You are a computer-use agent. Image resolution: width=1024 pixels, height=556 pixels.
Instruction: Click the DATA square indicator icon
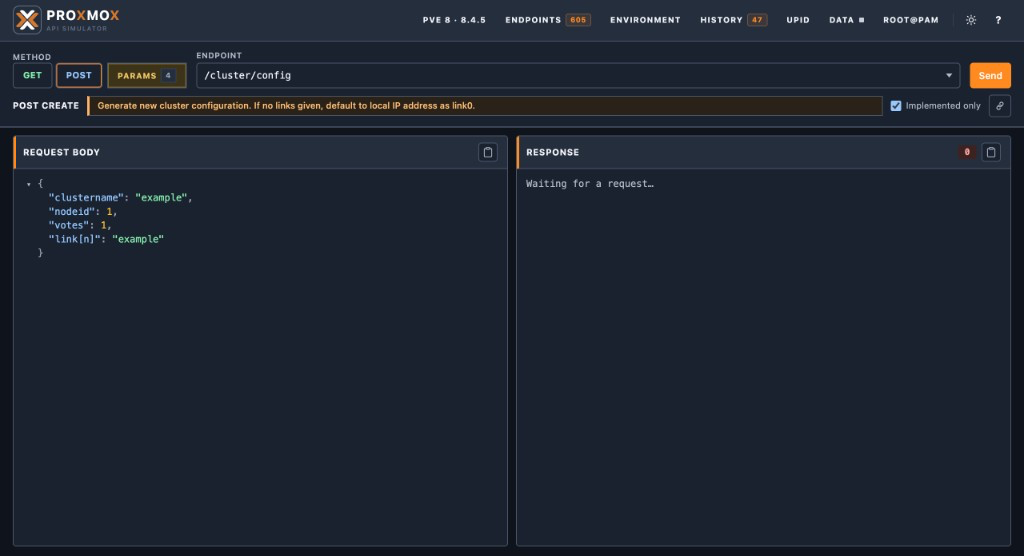861,20
